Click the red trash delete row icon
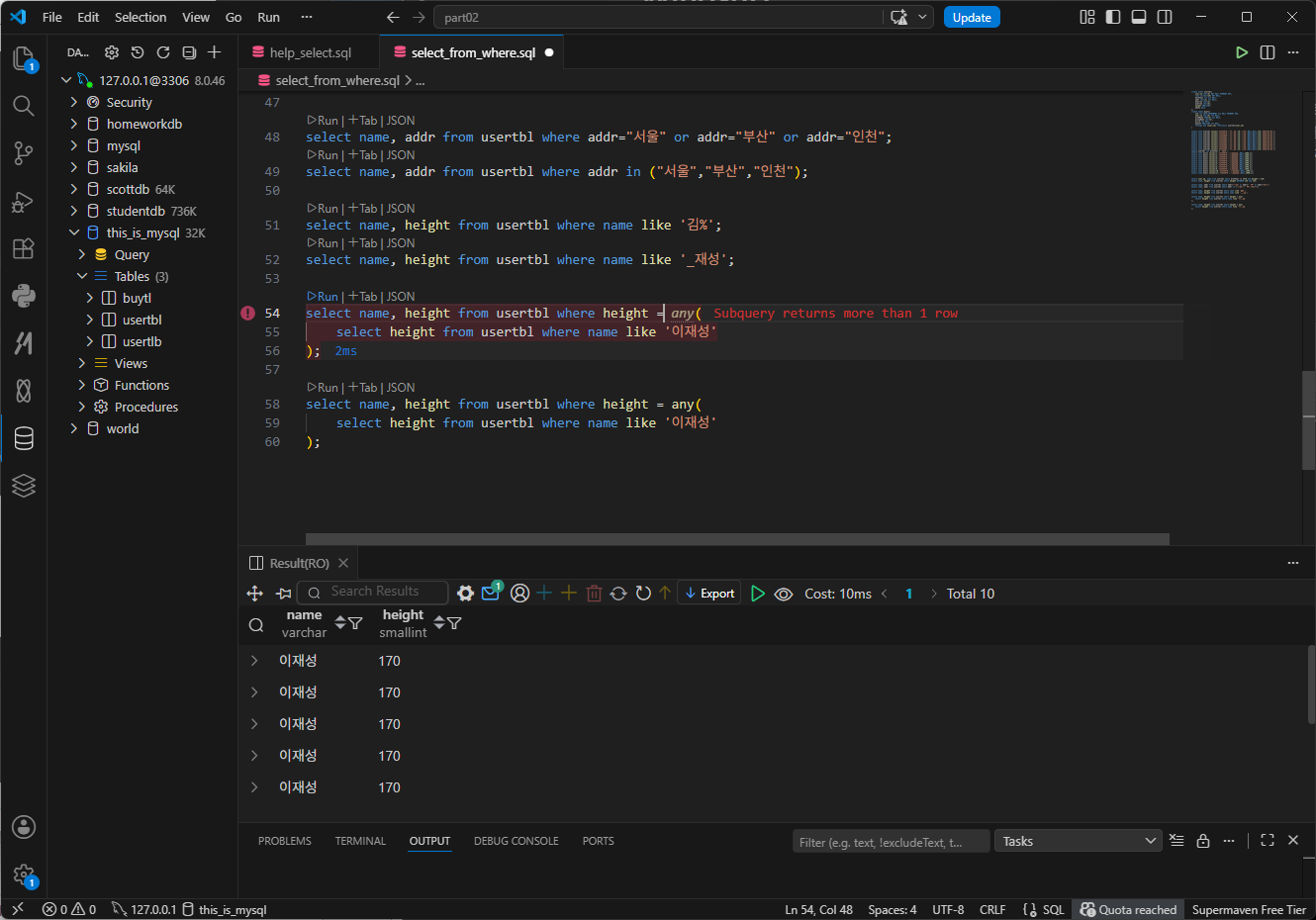The image size is (1316, 920). [594, 594]
